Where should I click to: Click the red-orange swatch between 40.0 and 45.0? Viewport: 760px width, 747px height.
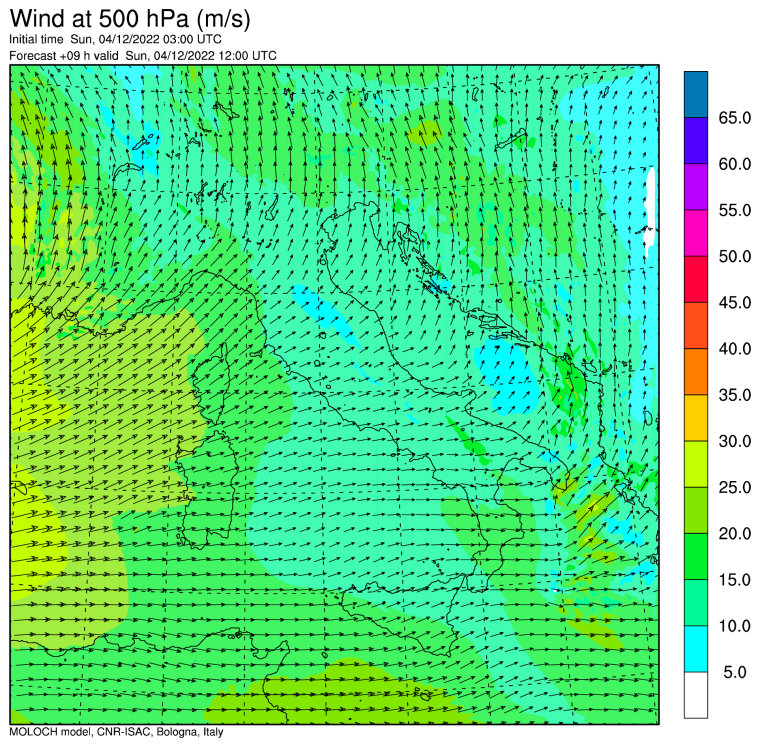696,325
